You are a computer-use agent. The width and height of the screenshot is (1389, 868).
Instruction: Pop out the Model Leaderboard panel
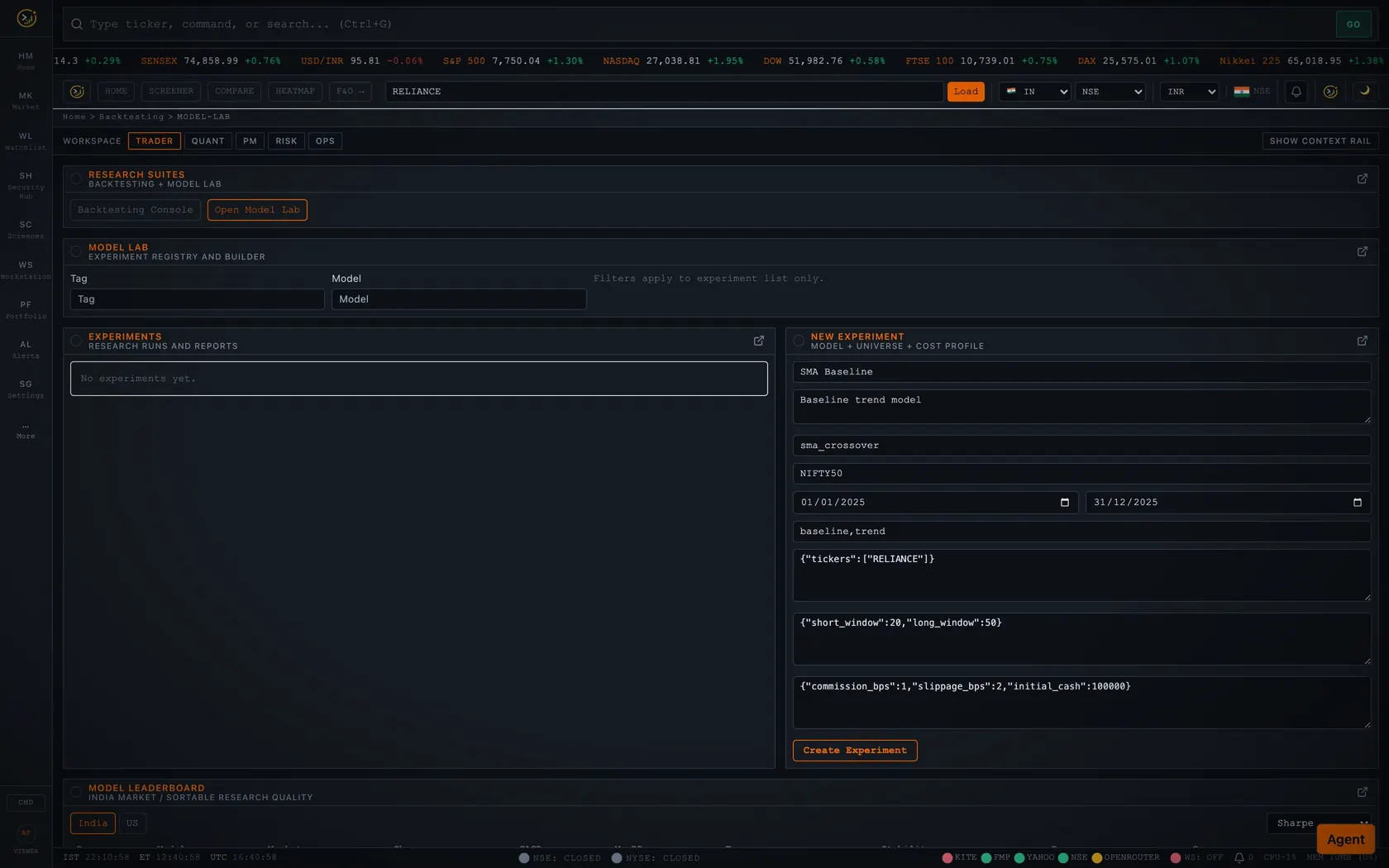click(x=1363, y=792)
